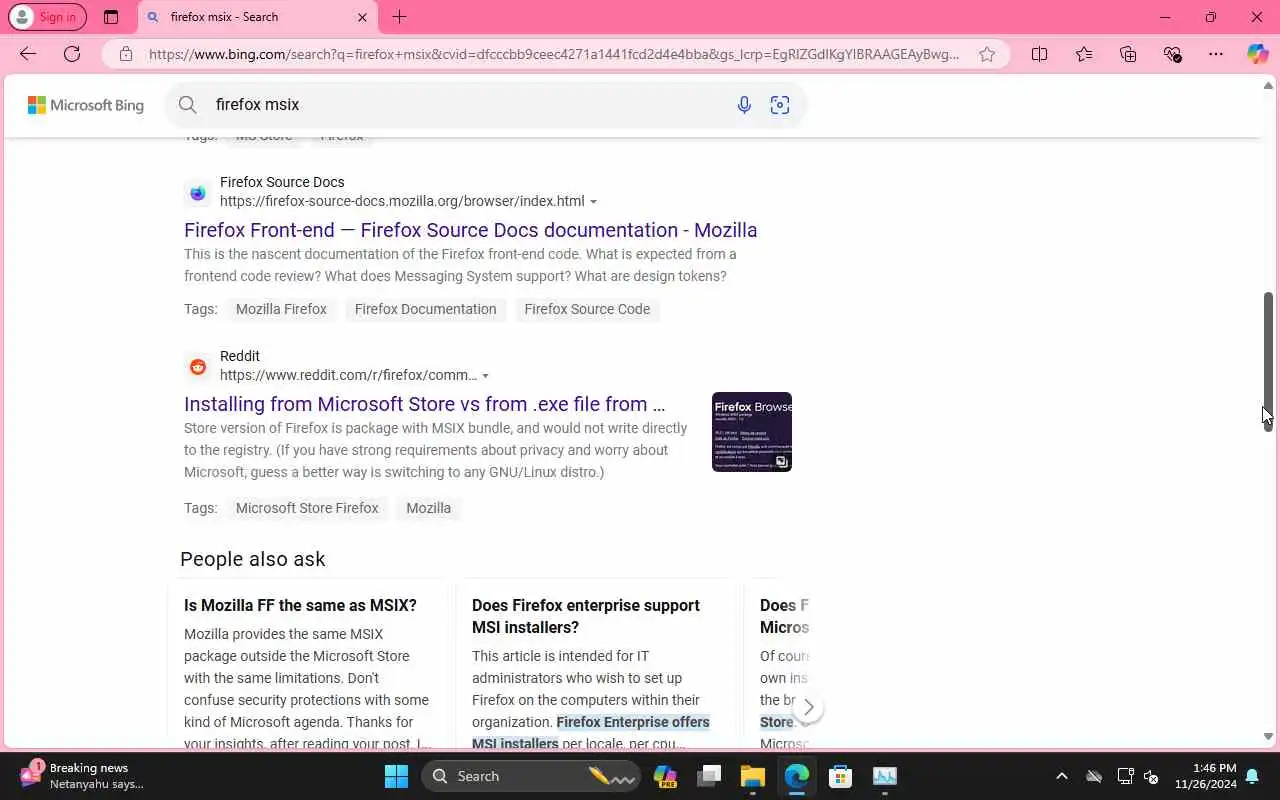Click the scrollbar down arrow
Image resolution: width=1280 pixels, height=800 pixels.
[x=1268, y=737]
